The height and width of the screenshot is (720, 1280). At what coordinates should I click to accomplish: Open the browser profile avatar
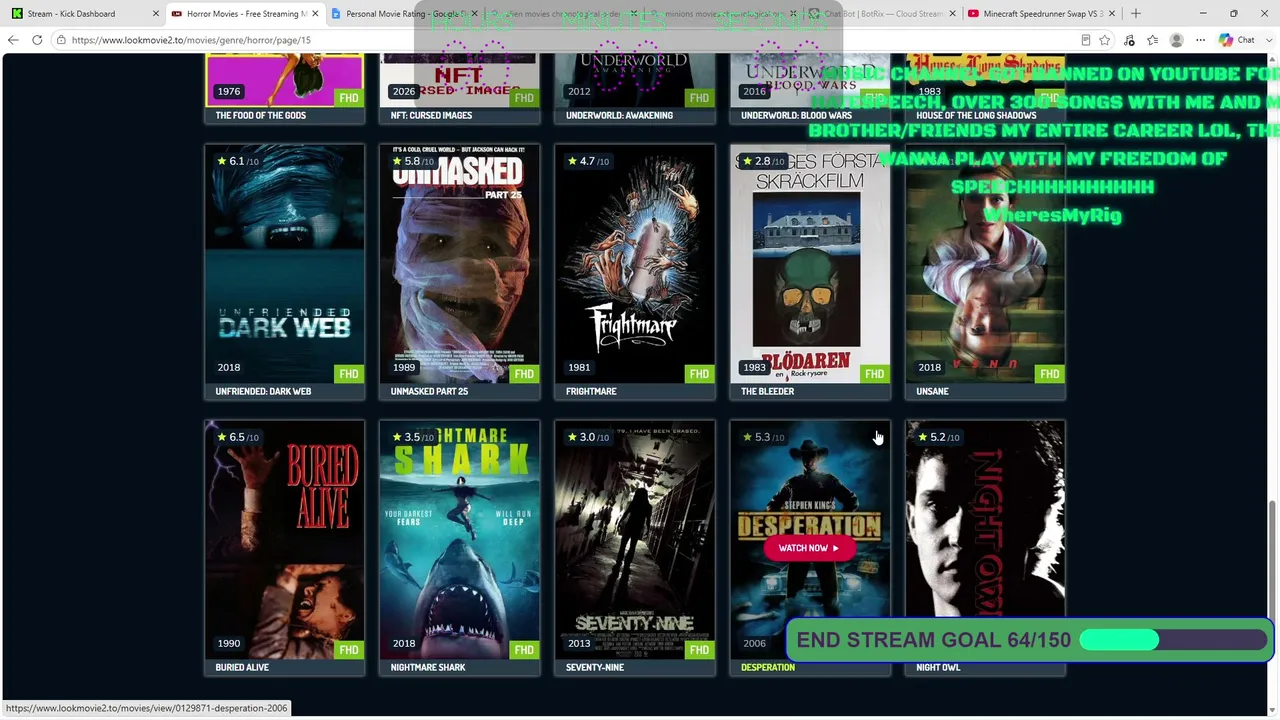tap(1177, 40)
